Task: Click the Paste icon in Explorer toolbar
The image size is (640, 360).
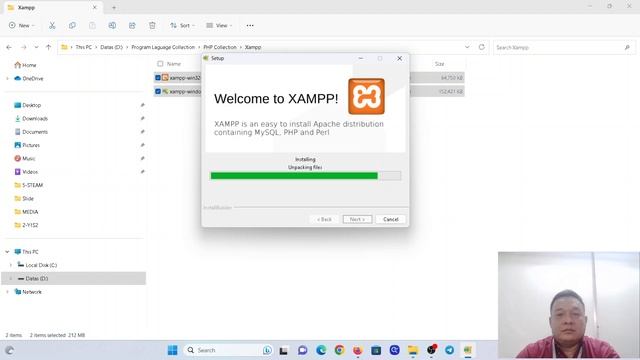Action: (92, 25)
